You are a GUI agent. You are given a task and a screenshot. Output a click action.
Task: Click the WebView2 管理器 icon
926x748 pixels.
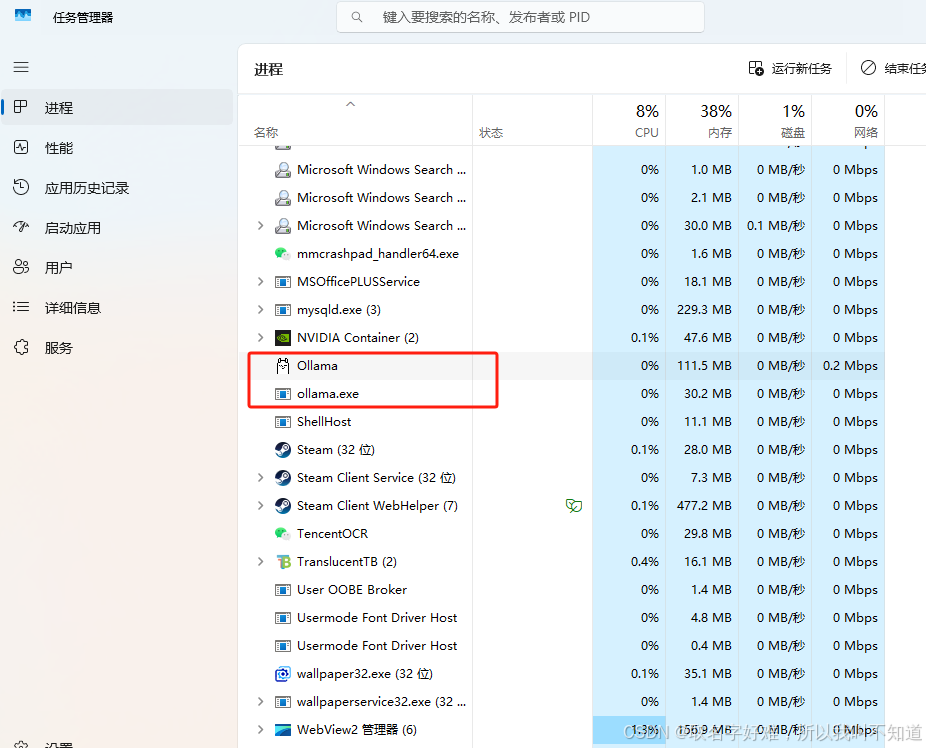(x=283, y=730)
